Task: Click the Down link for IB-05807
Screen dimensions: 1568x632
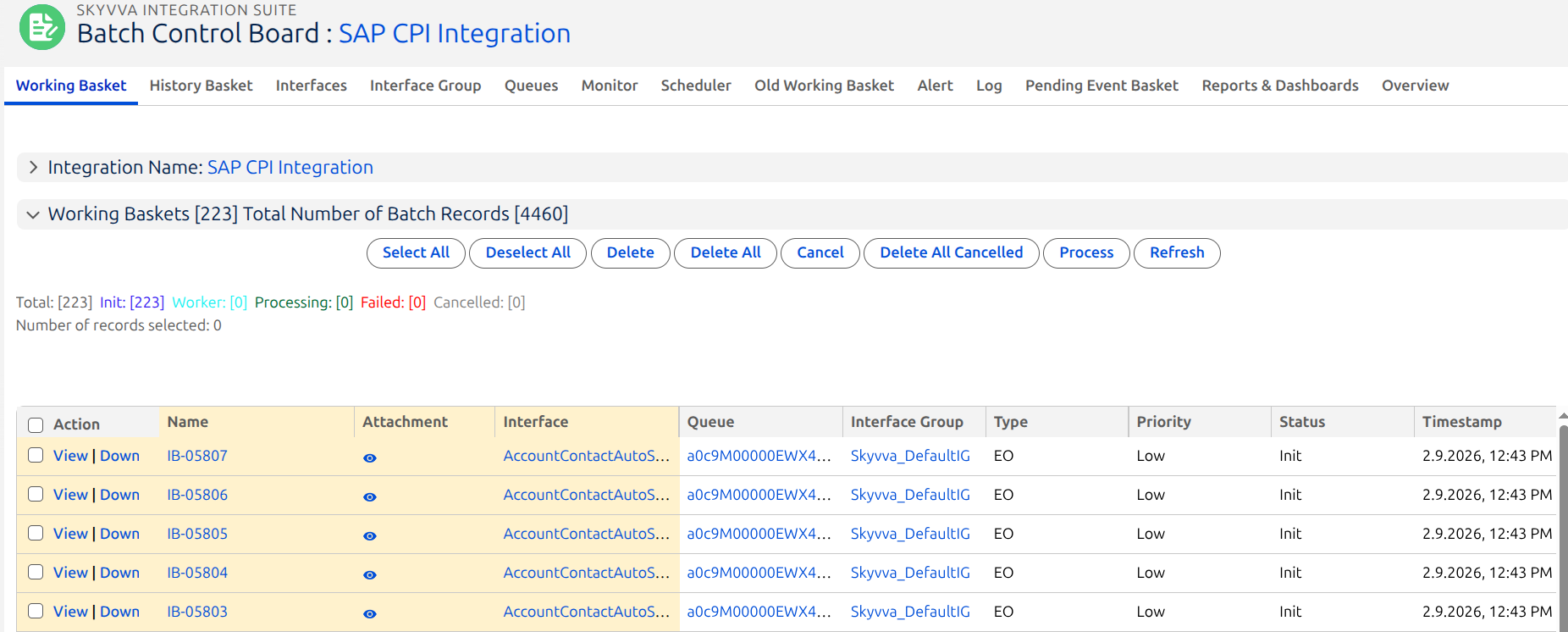Action: [x=119, y=455]
